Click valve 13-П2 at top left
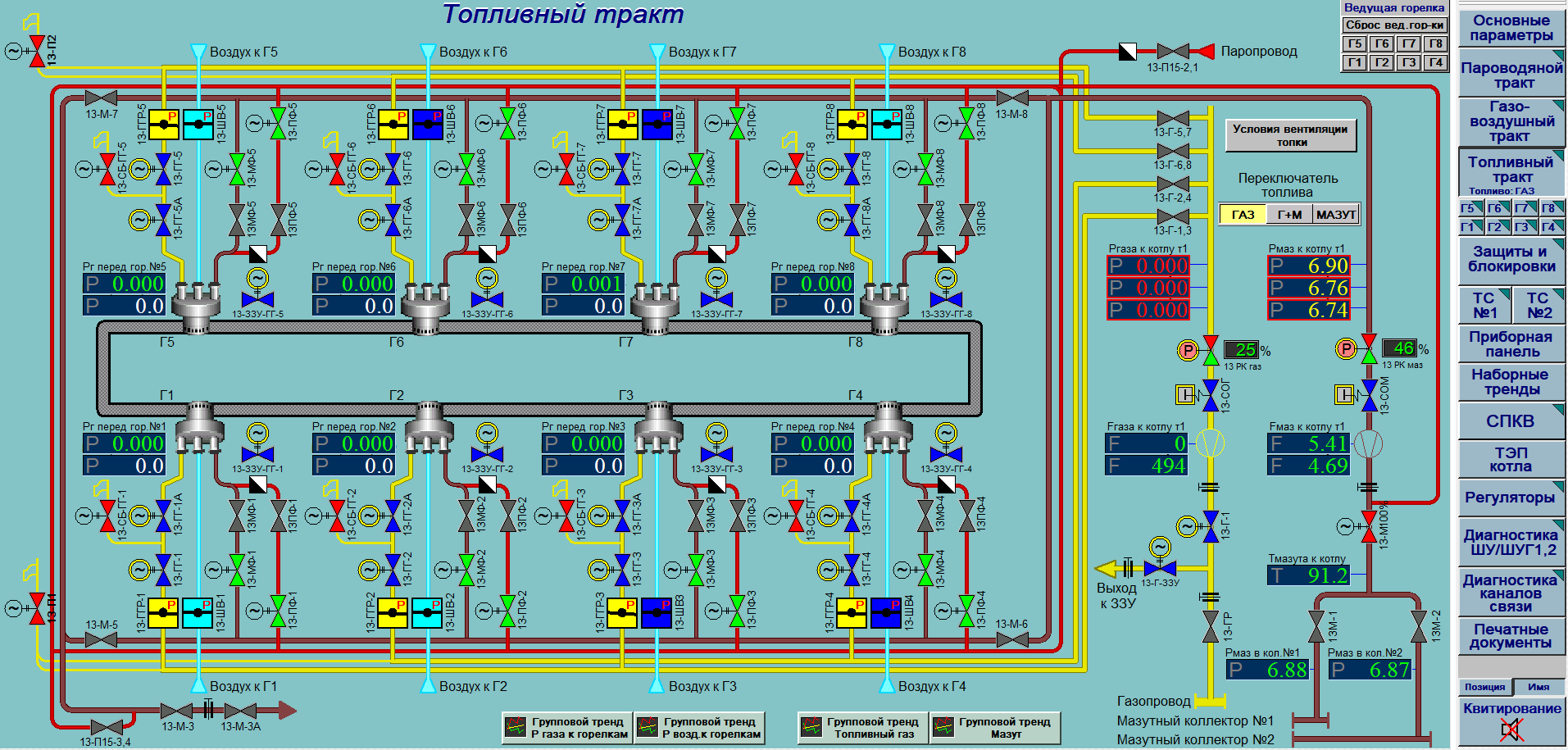Image resolution: width=1568 pixels, height=750 pixels. click(37, 51)
